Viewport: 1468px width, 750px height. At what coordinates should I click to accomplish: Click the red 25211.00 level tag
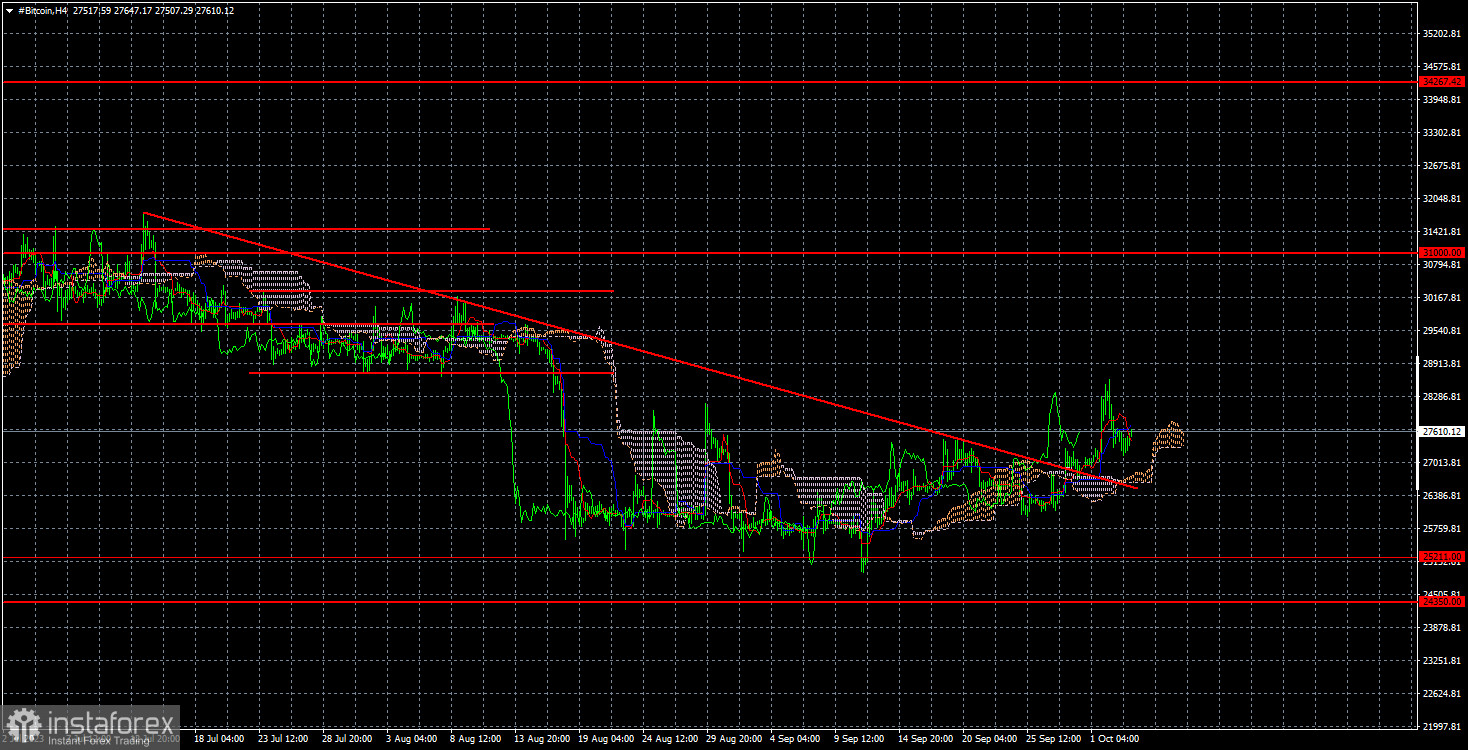pos(1443,557)
